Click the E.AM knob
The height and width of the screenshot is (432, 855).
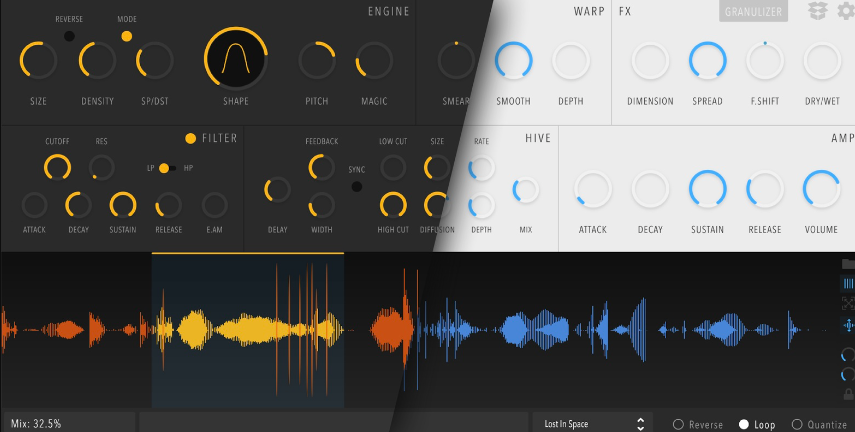(214, 205)
